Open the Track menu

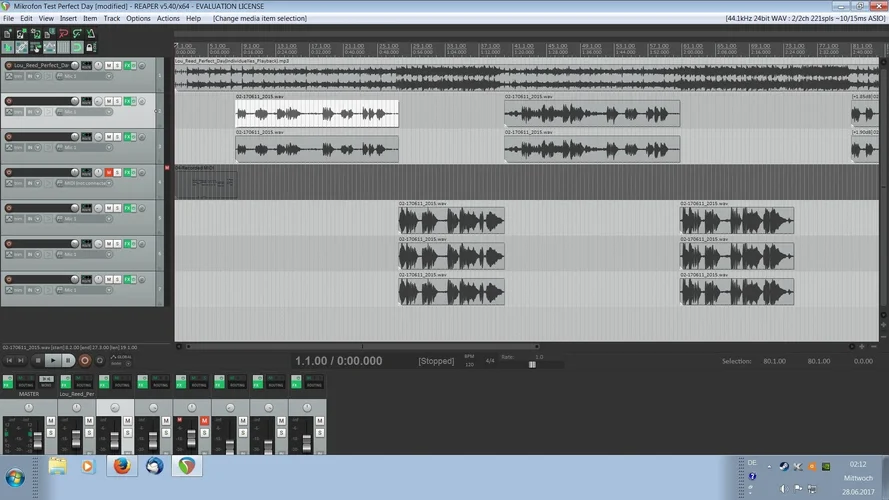[112, 18]
